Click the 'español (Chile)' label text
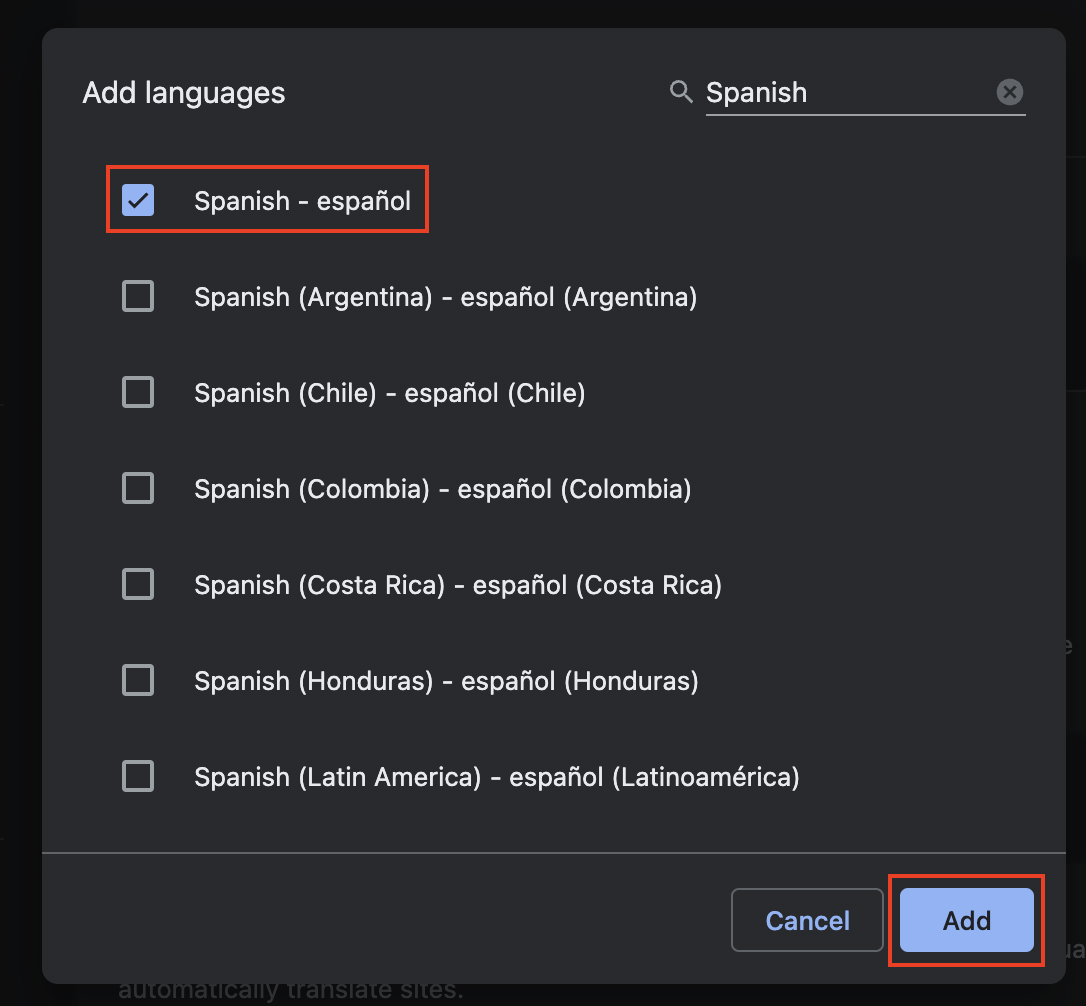Image resolution: width=1086 pixels, height=1006 pixels. point(495,393)
